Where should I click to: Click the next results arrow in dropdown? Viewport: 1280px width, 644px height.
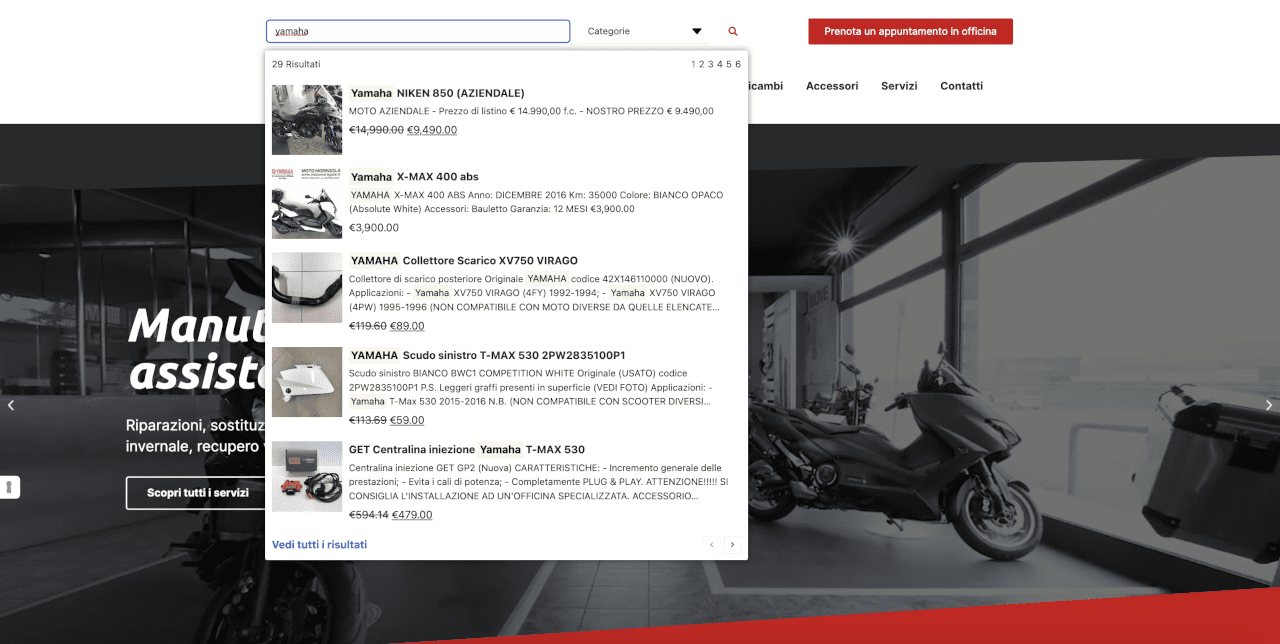click(732, 544)
